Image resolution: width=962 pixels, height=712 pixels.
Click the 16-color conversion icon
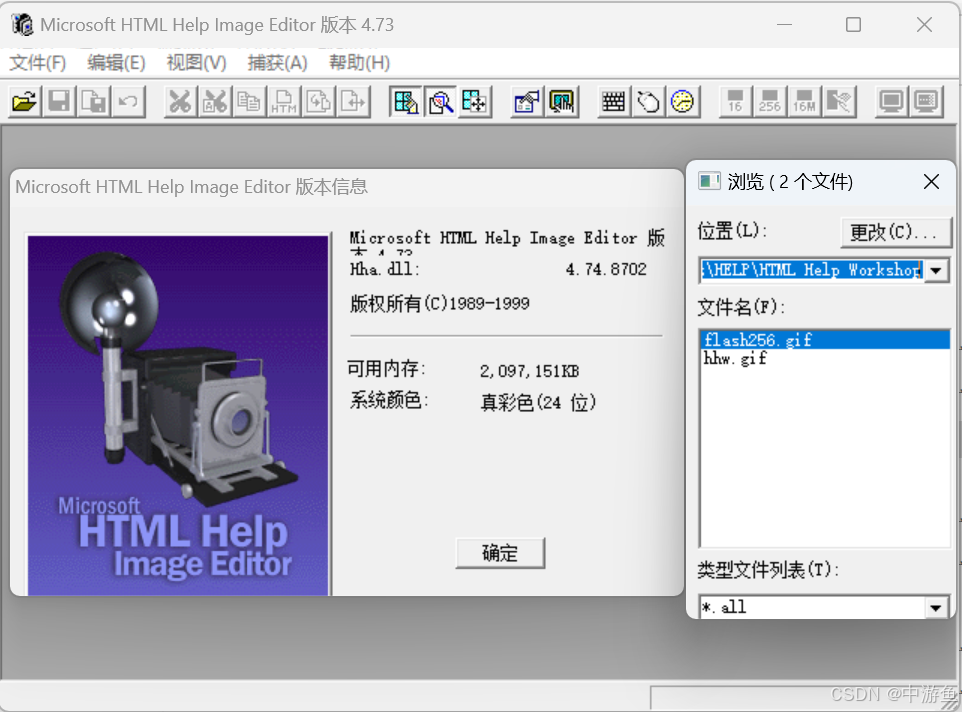tap(735, 101)
